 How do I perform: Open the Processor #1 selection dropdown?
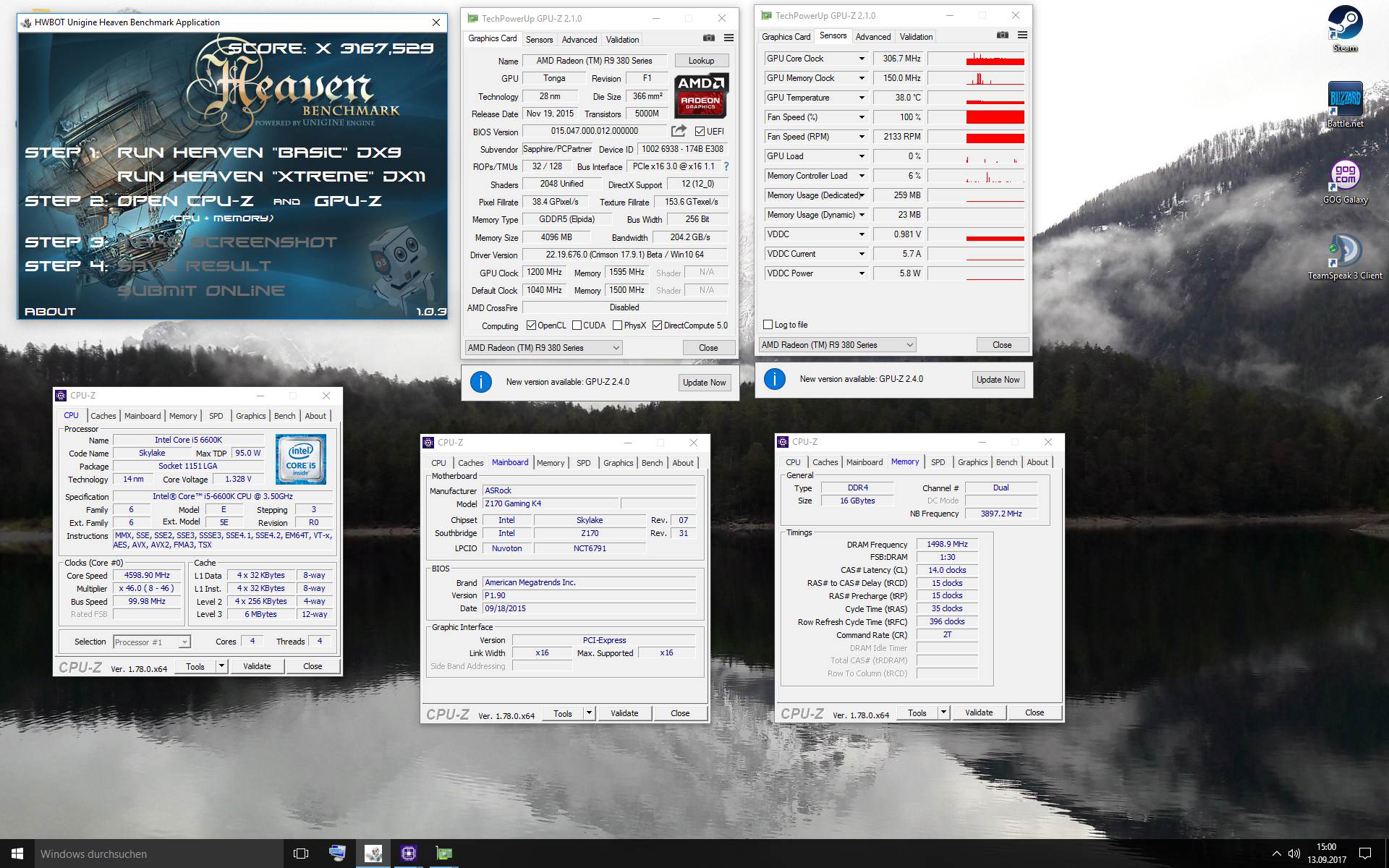(x=151, y=642)
